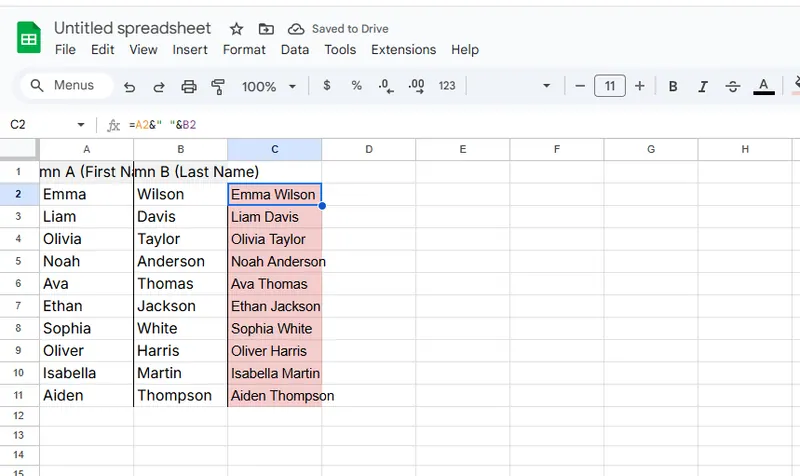Open the Insert menu
The image size is (800, 476).
coord(190,49)
